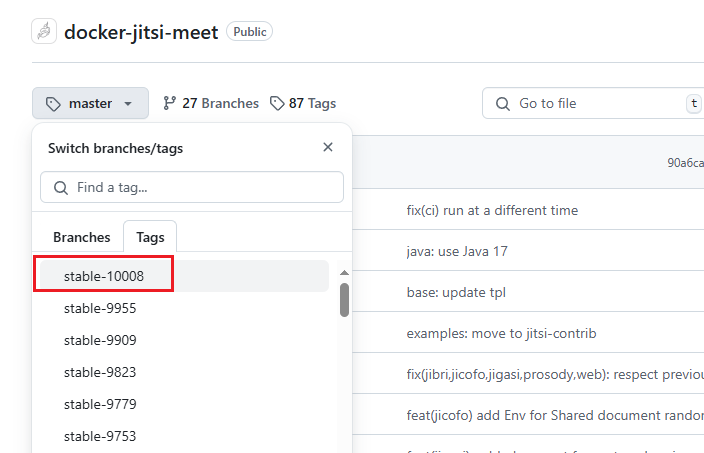
Task: Open the feat(jicofo) add Env commit message
Action: tap(555, 415)
